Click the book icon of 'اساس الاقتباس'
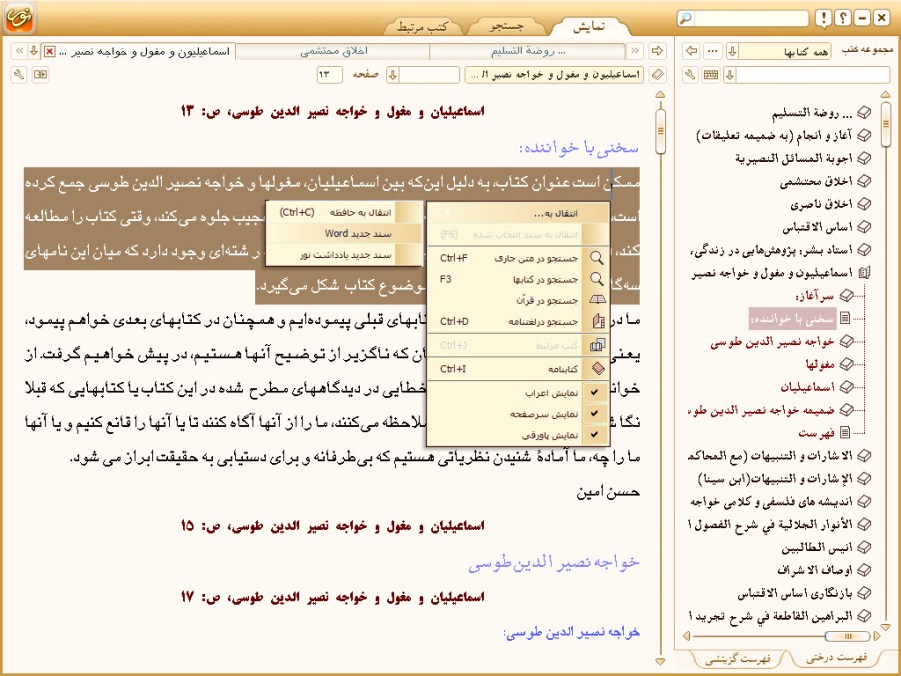 (864, 227)
